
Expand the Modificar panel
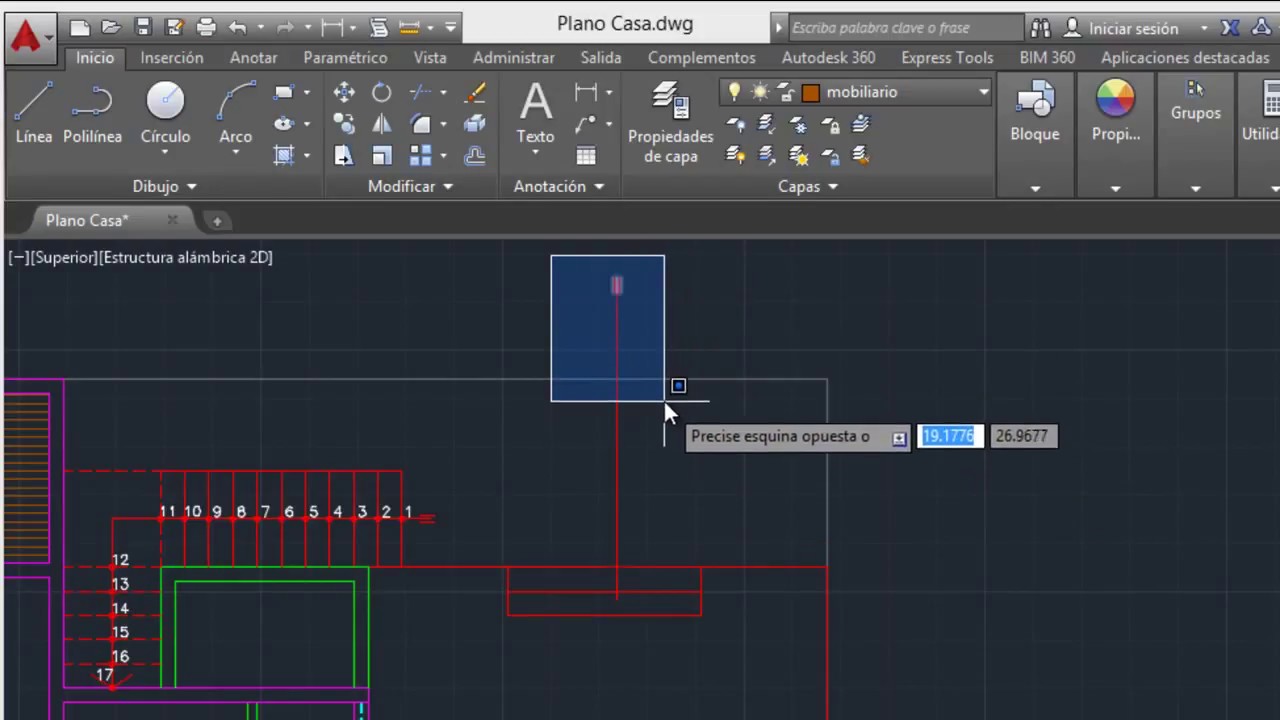coord(410,186)
